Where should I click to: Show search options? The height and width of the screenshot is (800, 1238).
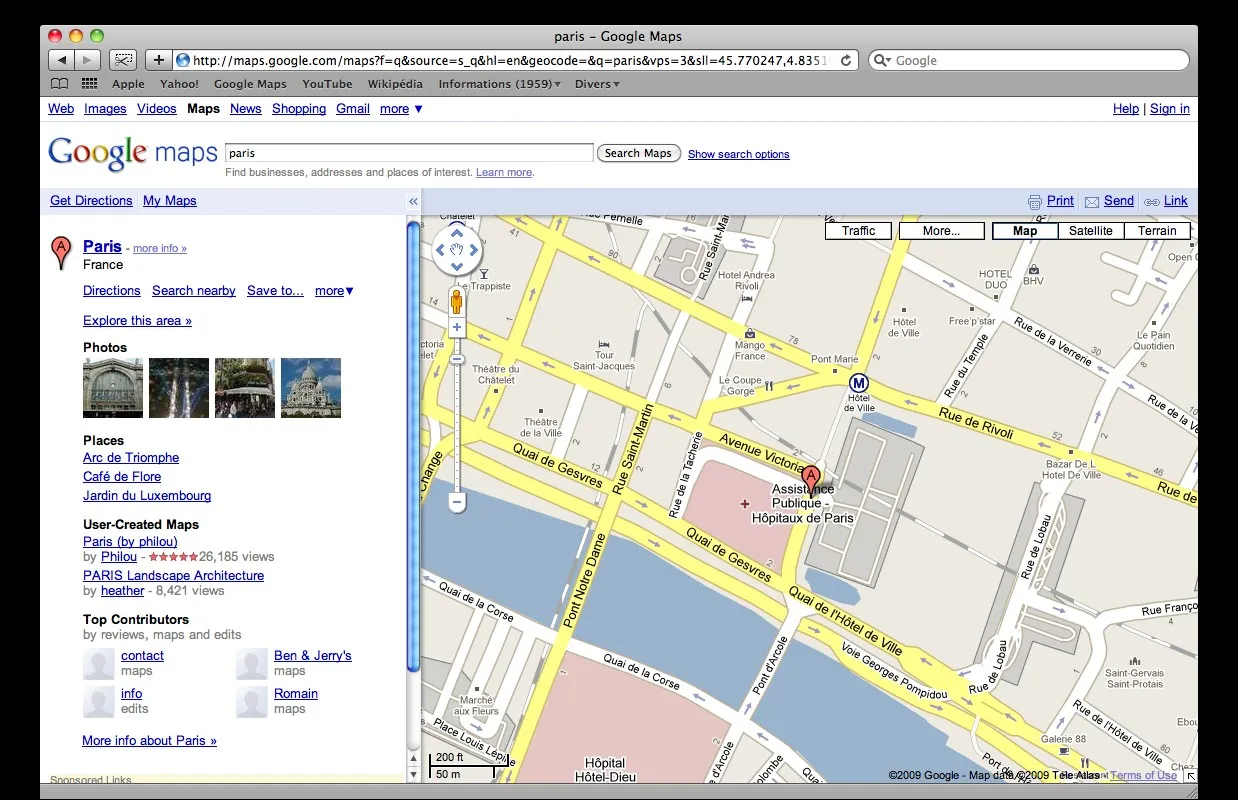(739, 154)
